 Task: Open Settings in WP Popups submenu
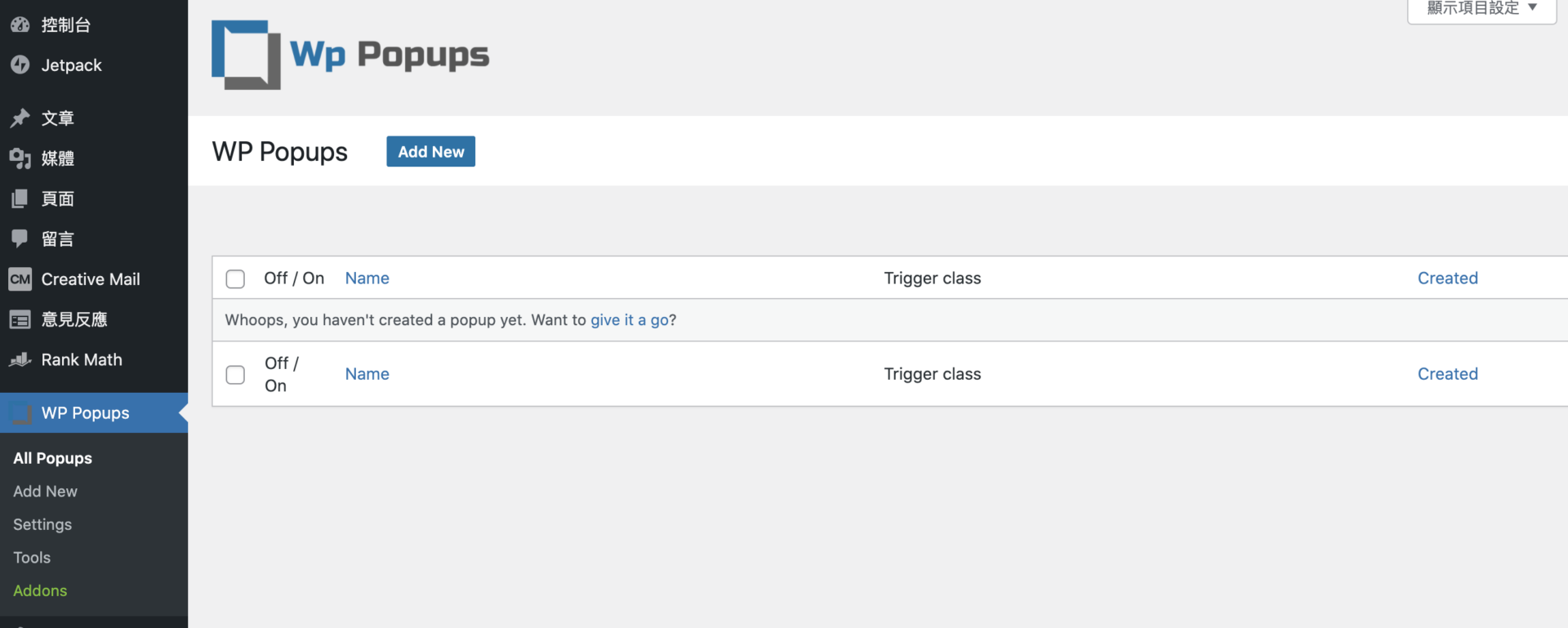coord(42,524)
